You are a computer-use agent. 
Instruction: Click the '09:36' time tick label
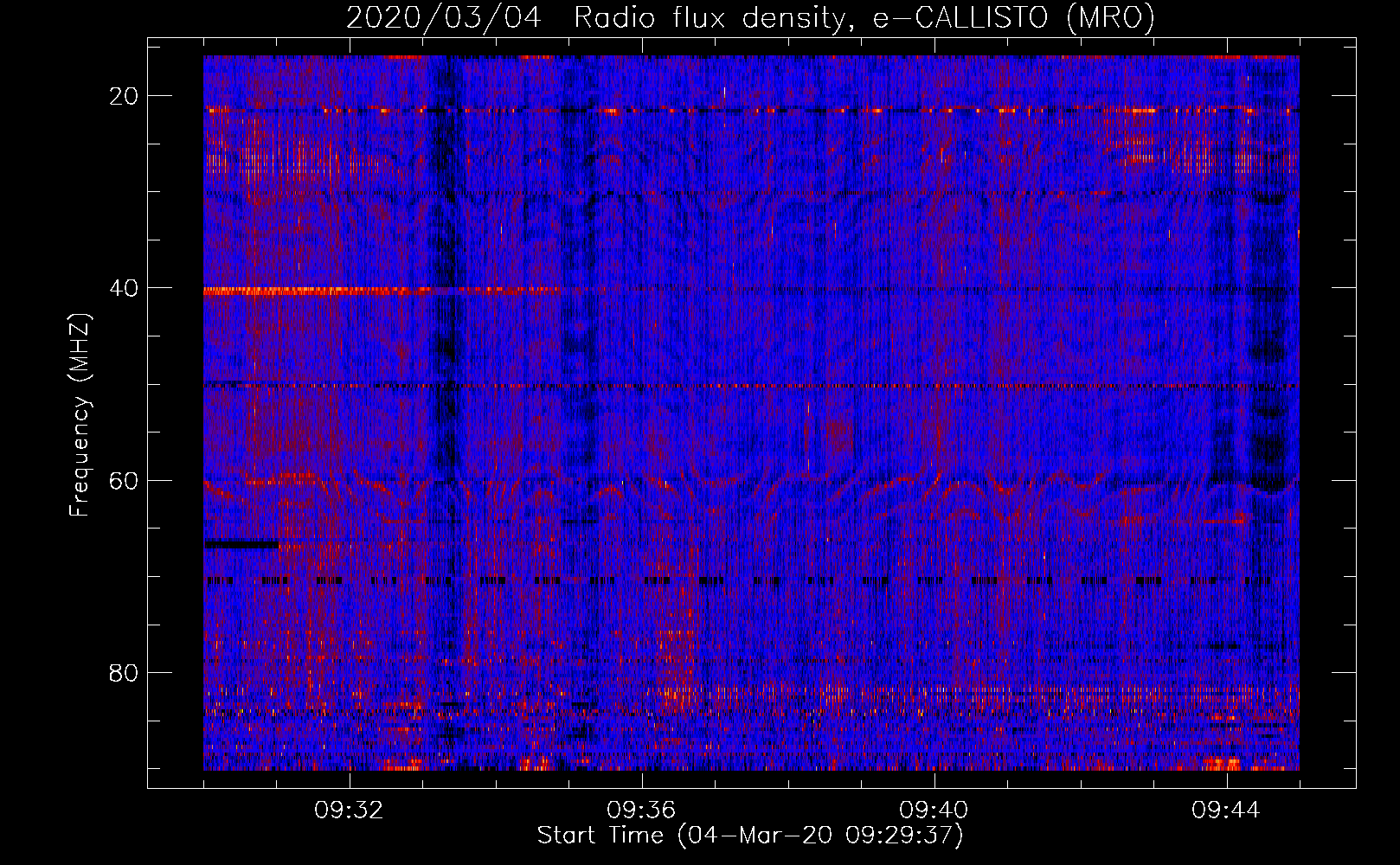641,811
